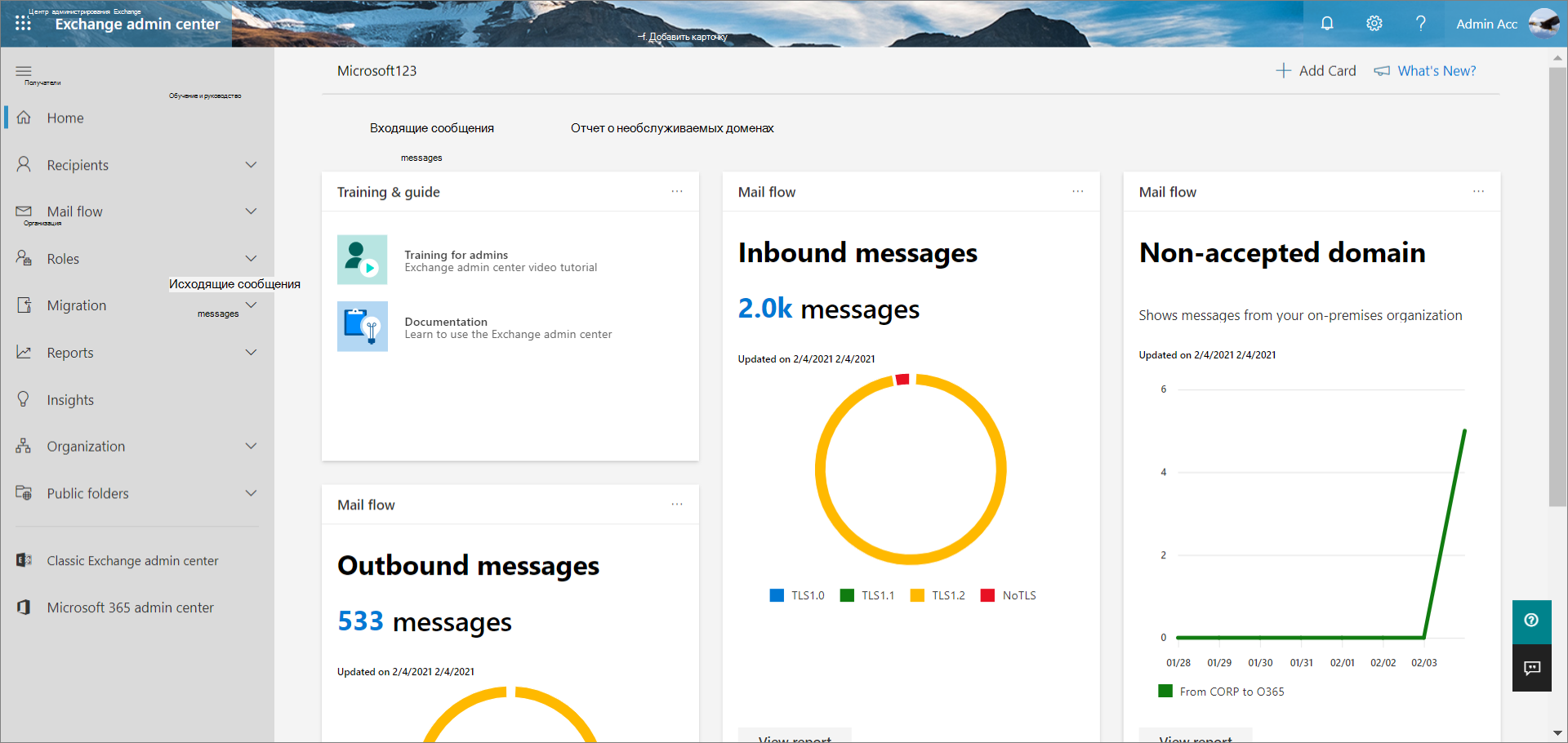
Task: Click the plus icon beside Add Card
Action: pos(1284,71)
